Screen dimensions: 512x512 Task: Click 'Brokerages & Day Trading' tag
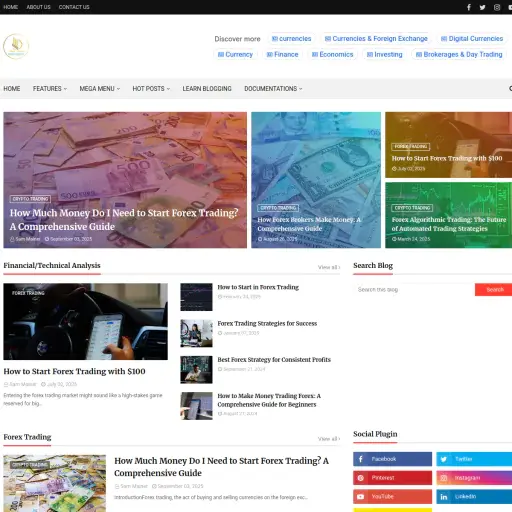459,54
